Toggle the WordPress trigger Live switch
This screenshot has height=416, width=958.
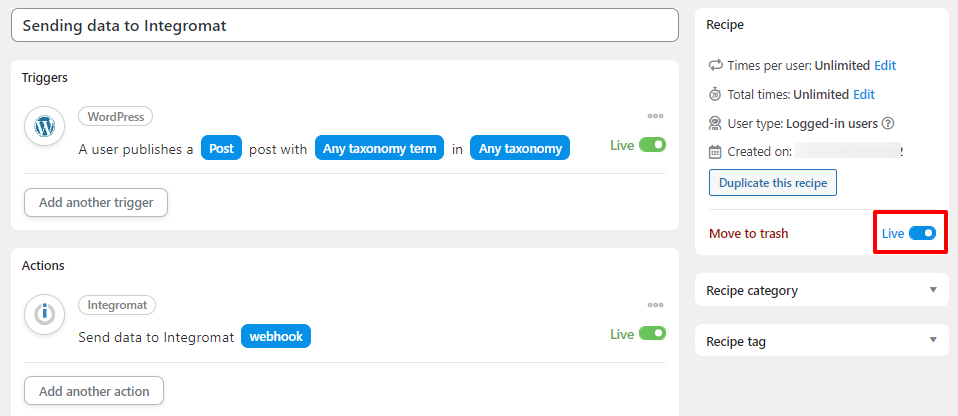(x=653, y=145)
